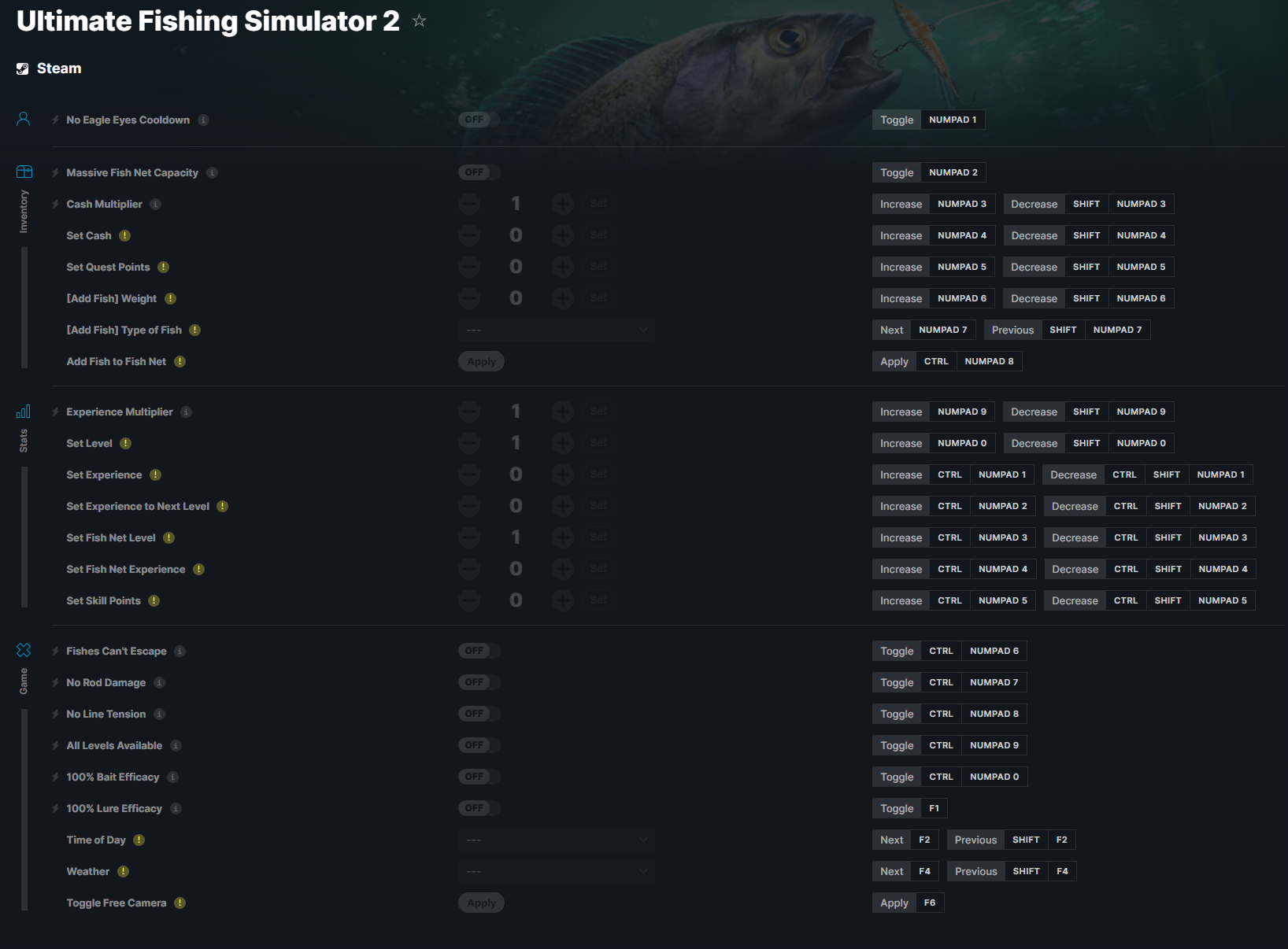
Task: Enable No Line Tension switch
Action: click(479, 714)
